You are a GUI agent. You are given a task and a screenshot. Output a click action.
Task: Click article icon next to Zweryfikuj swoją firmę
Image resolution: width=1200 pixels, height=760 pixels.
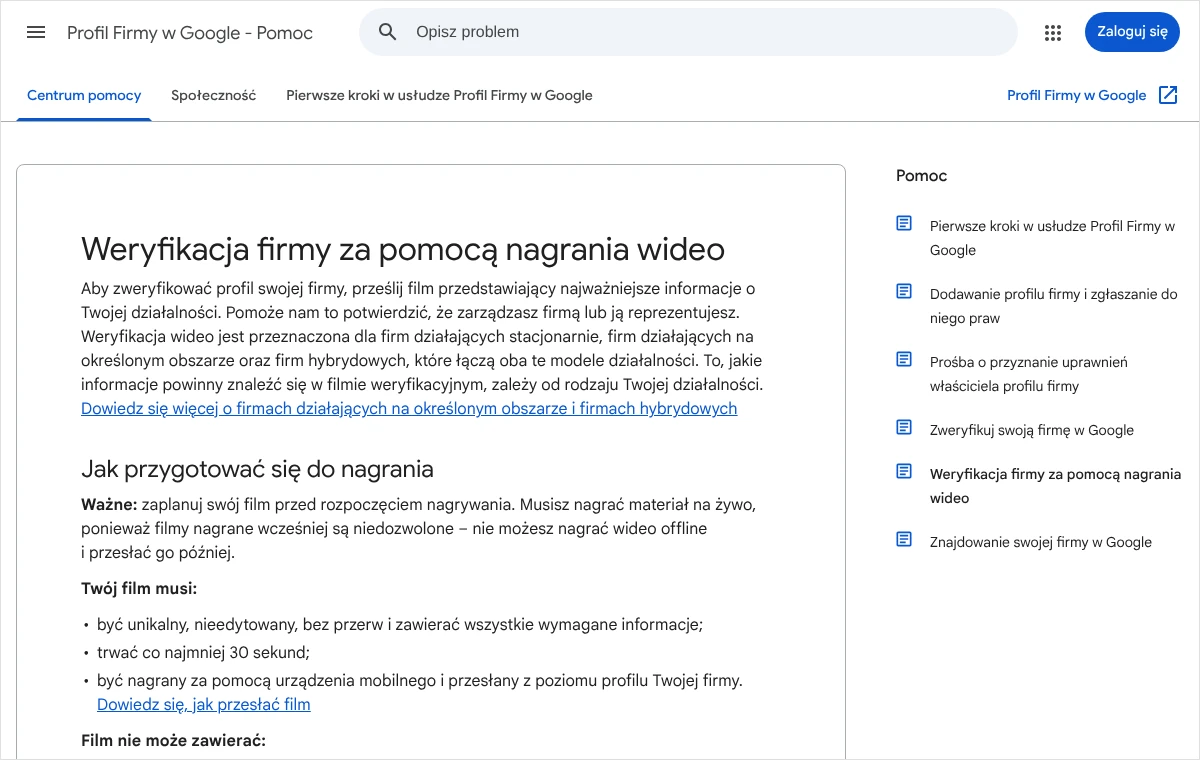[x=904, y=428]
